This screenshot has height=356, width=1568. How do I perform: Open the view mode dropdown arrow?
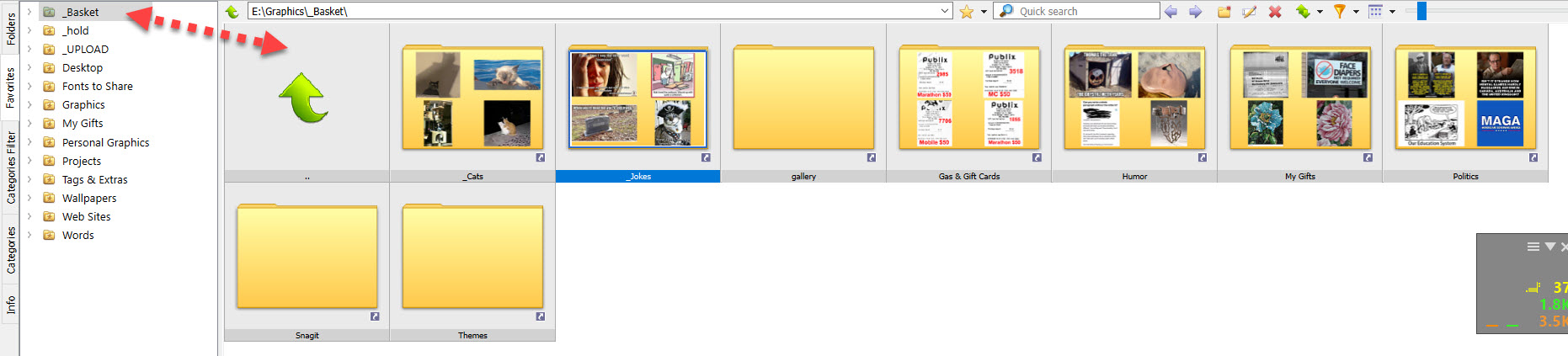pos(1392,12)
